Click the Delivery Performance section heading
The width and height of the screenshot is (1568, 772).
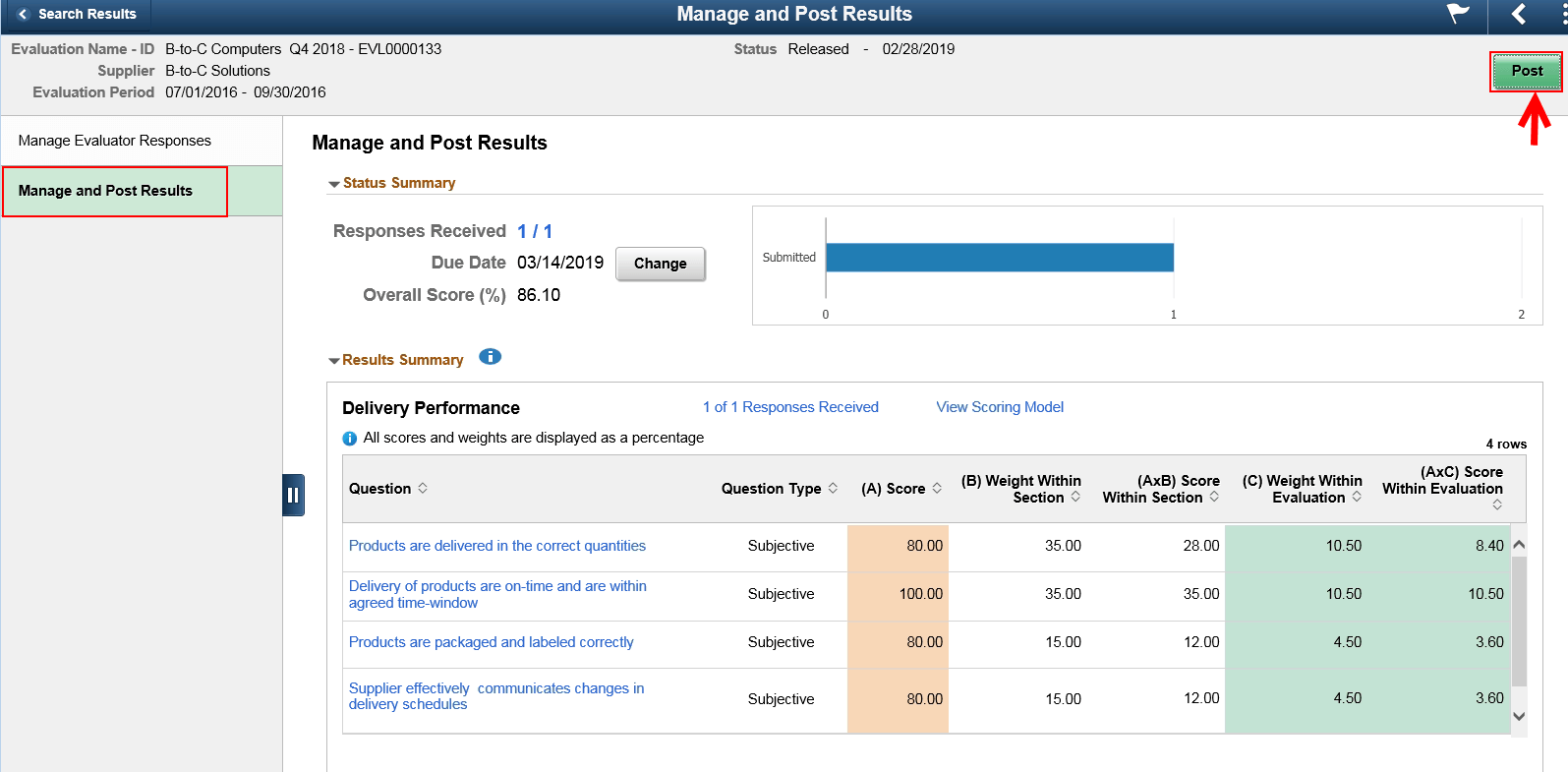(x=431, y=408)
